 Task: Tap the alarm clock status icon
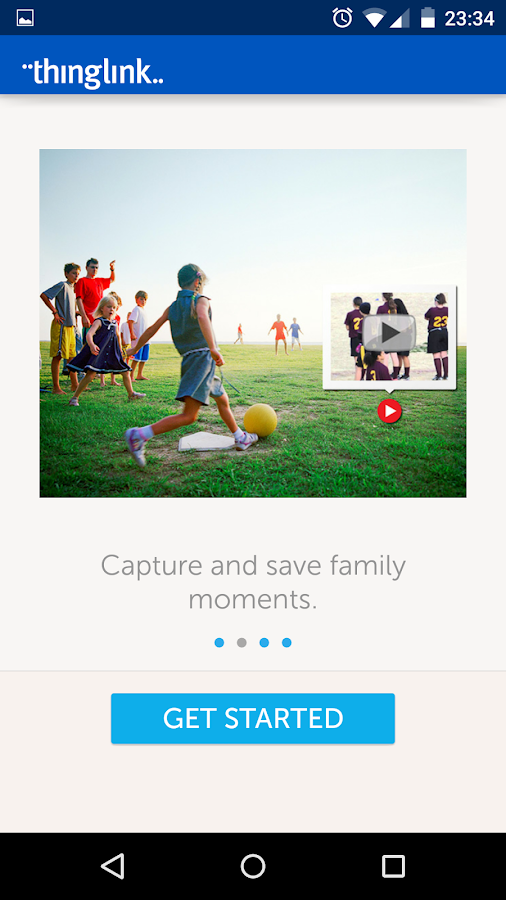pos(342,18)
